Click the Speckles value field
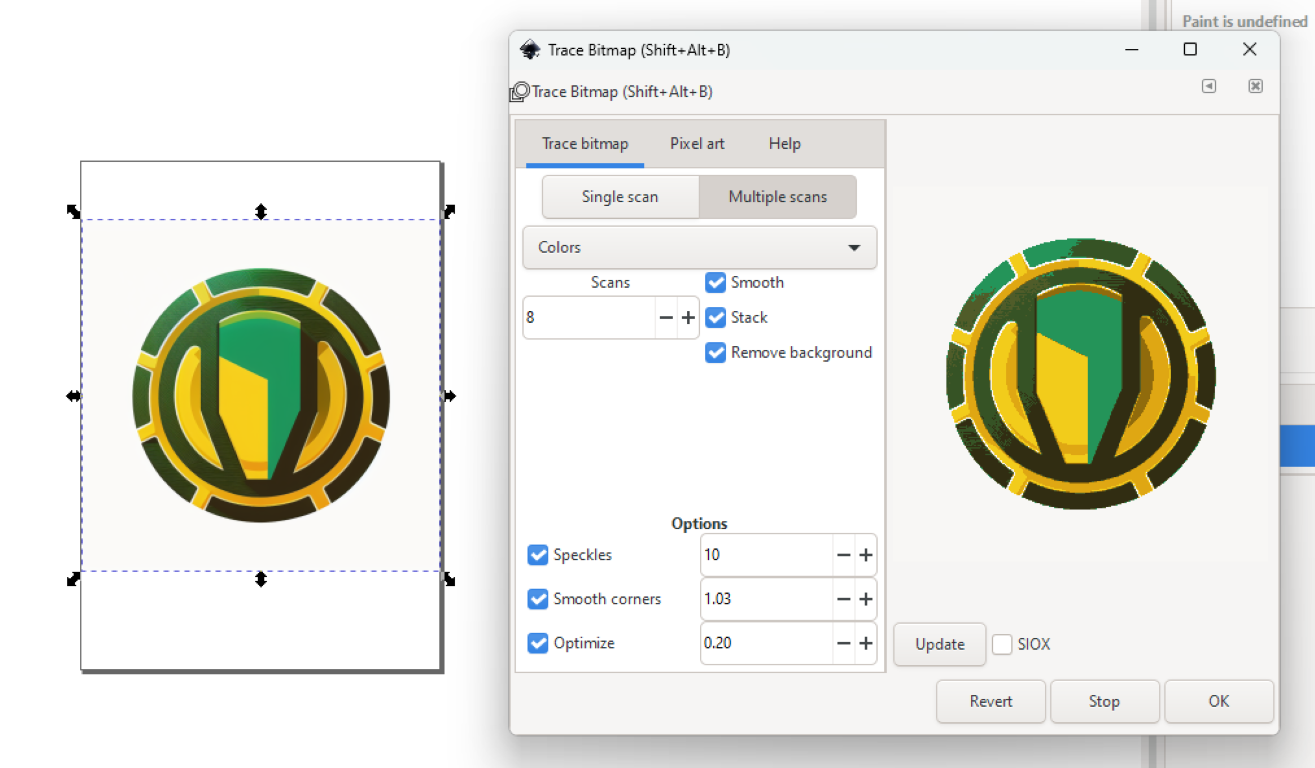 click(767, 555)
